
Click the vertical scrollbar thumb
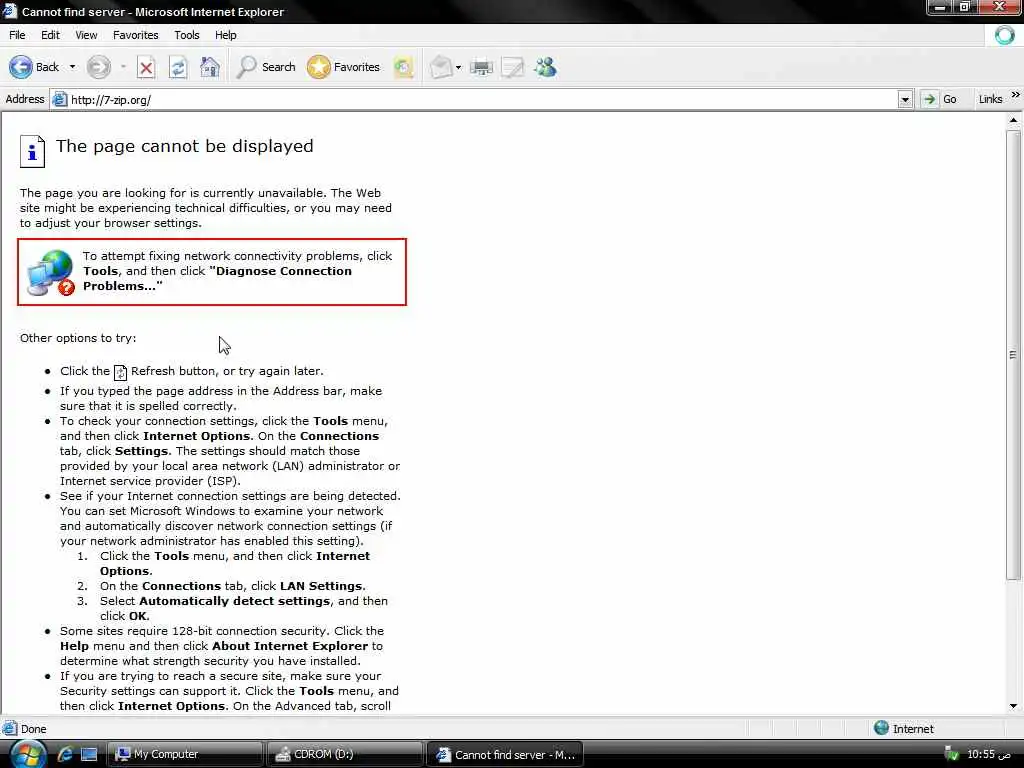1013,355
